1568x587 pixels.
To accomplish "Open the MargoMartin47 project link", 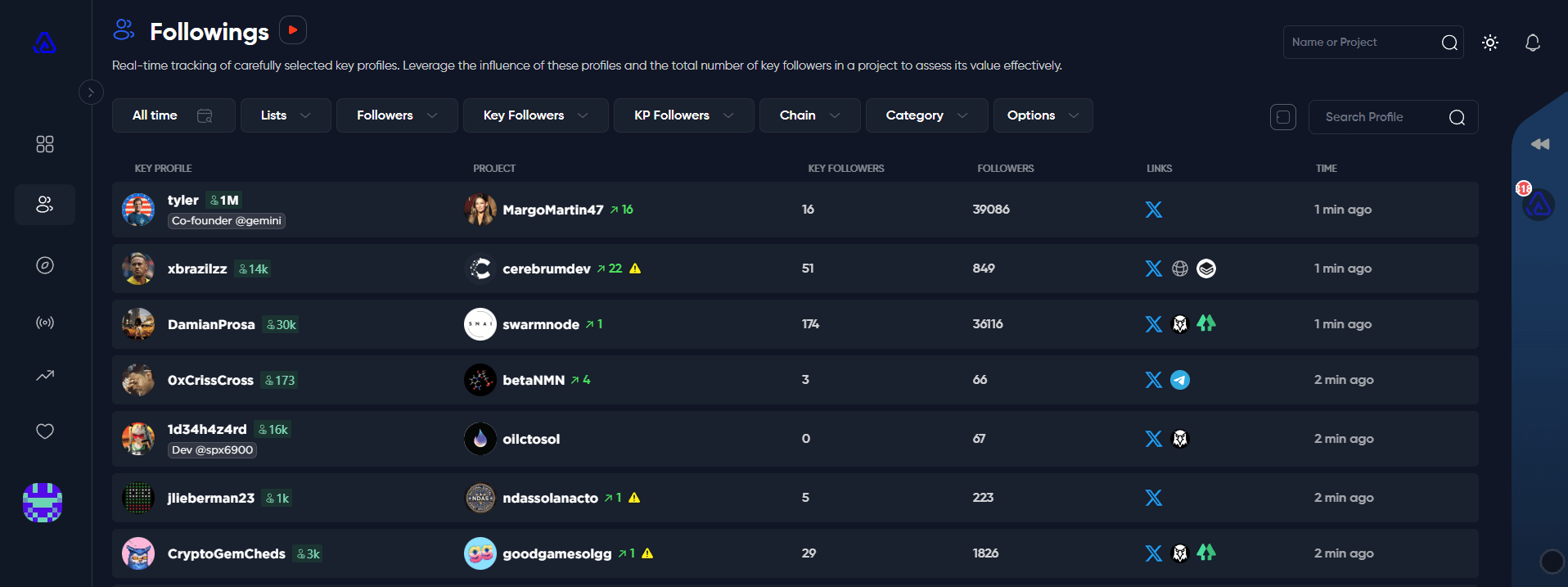I will (x=552, y=210).
